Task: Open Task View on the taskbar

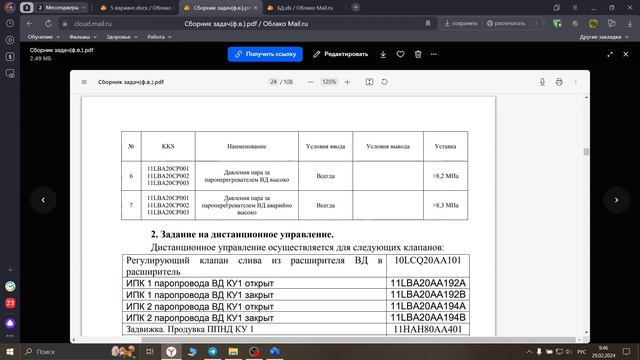Action: 149,351
